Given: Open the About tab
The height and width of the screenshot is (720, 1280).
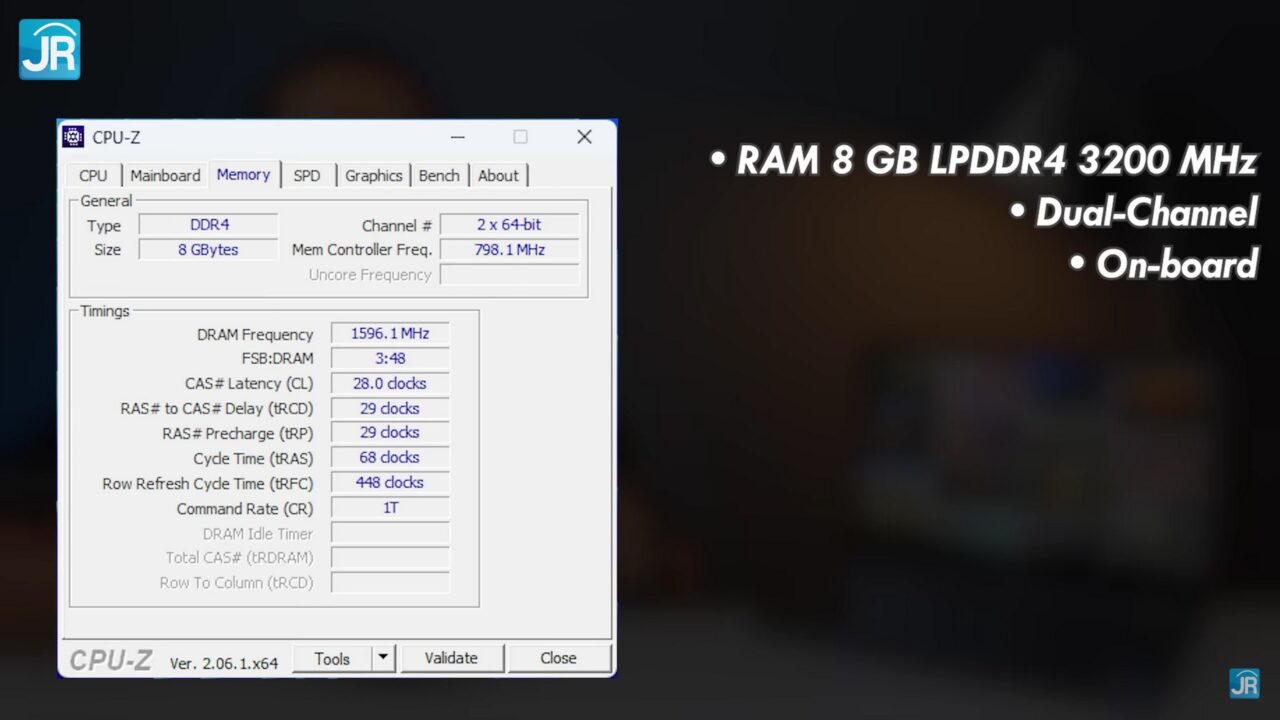Looking at the screenshot, I should click(x=498, y=176).
